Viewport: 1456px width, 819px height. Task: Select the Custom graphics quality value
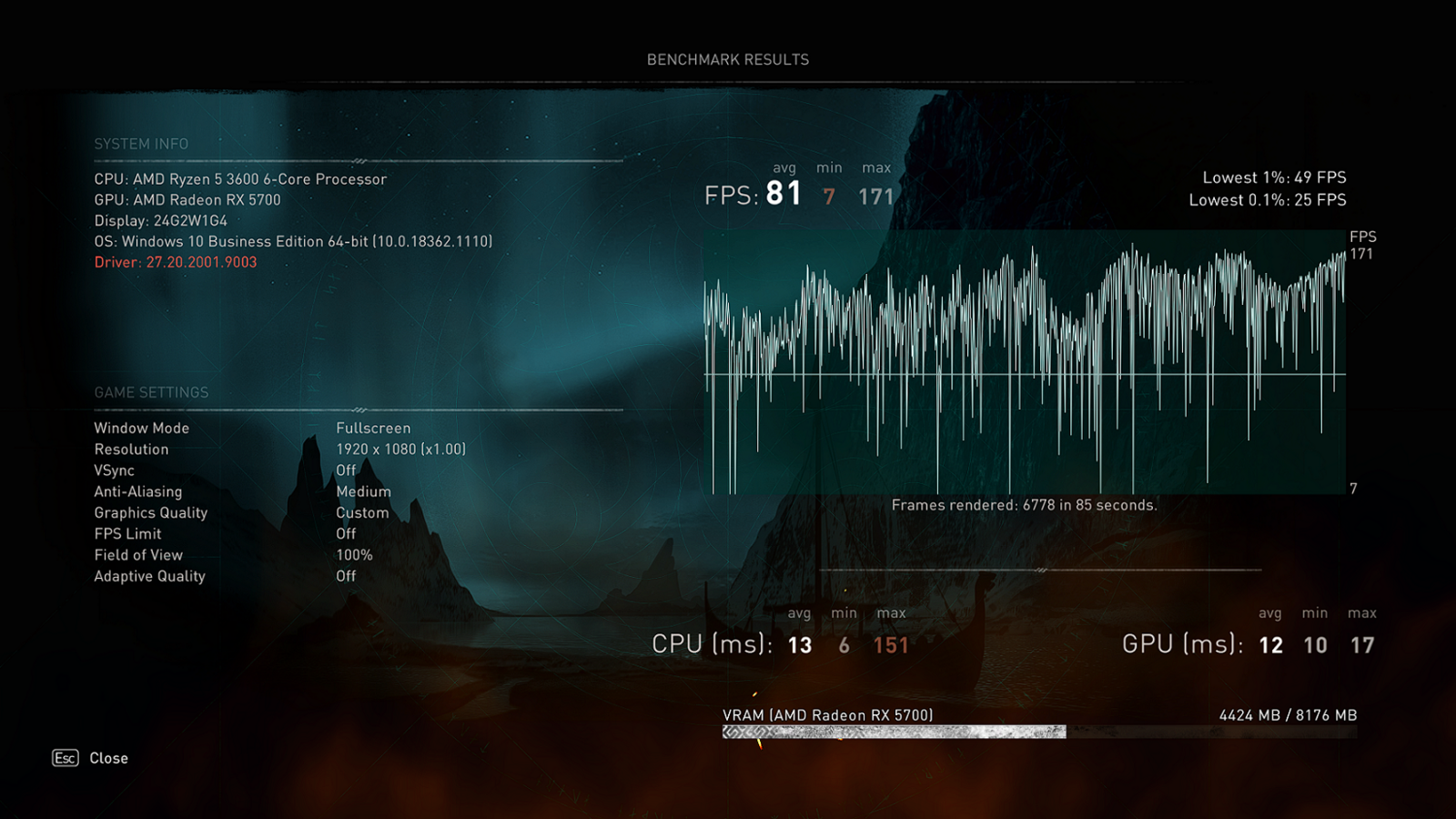[362, 512]
